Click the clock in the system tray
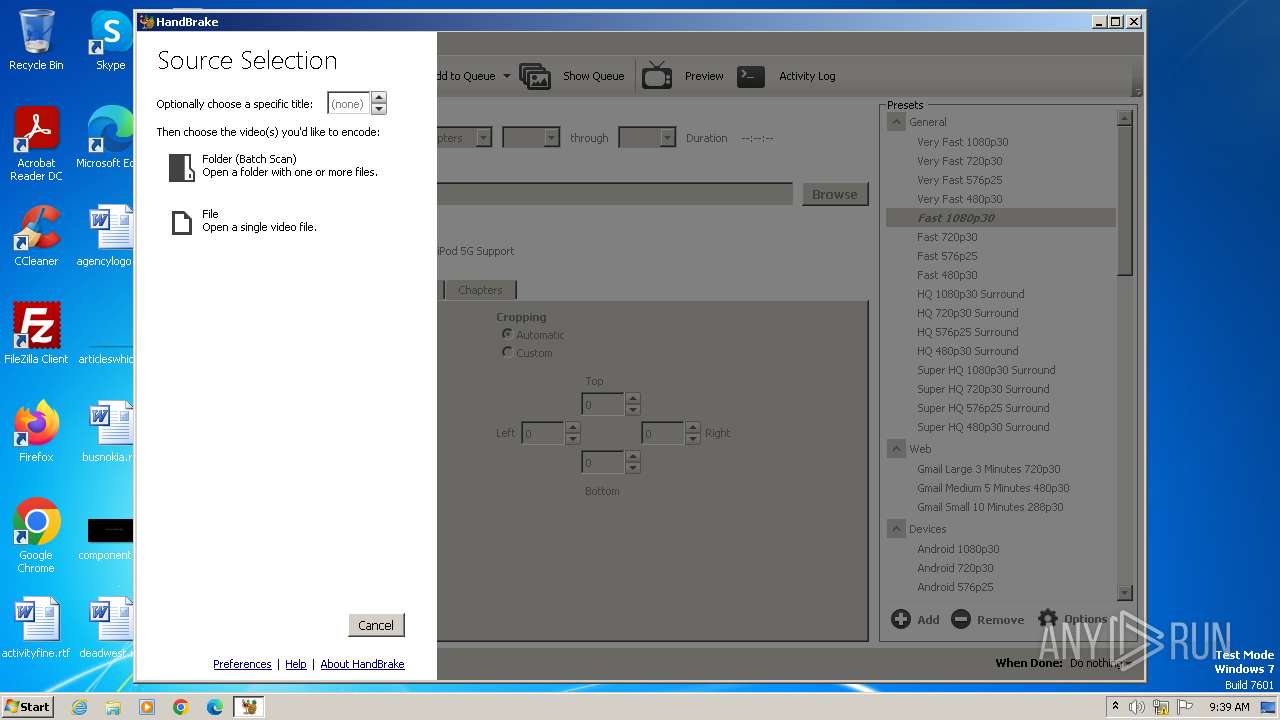Viewport: 1280px width, 720px height. click(1229, 707)
